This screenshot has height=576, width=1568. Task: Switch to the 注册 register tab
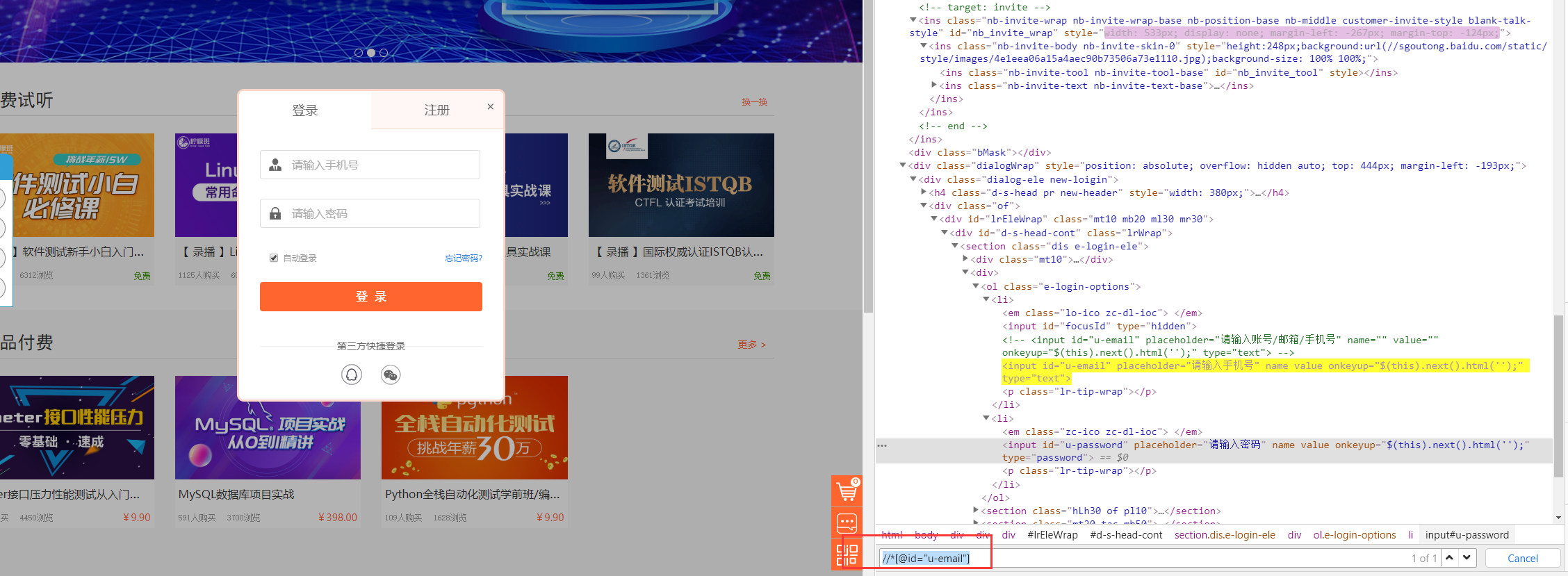tap(436, 110)
